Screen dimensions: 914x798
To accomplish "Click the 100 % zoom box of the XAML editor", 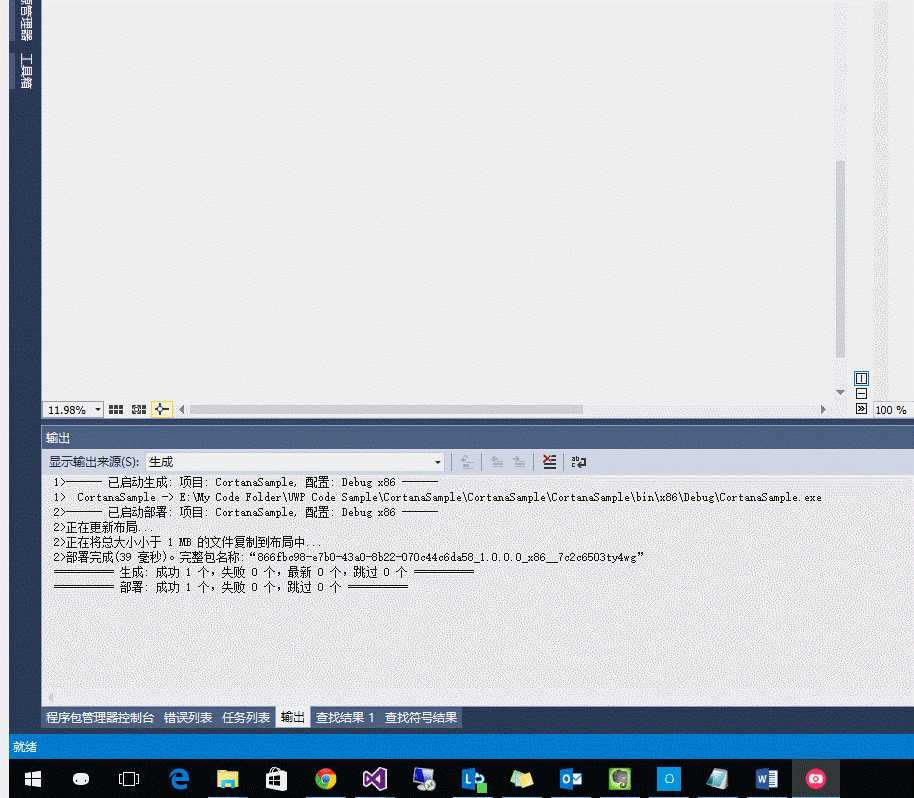I will click(892, 410).
